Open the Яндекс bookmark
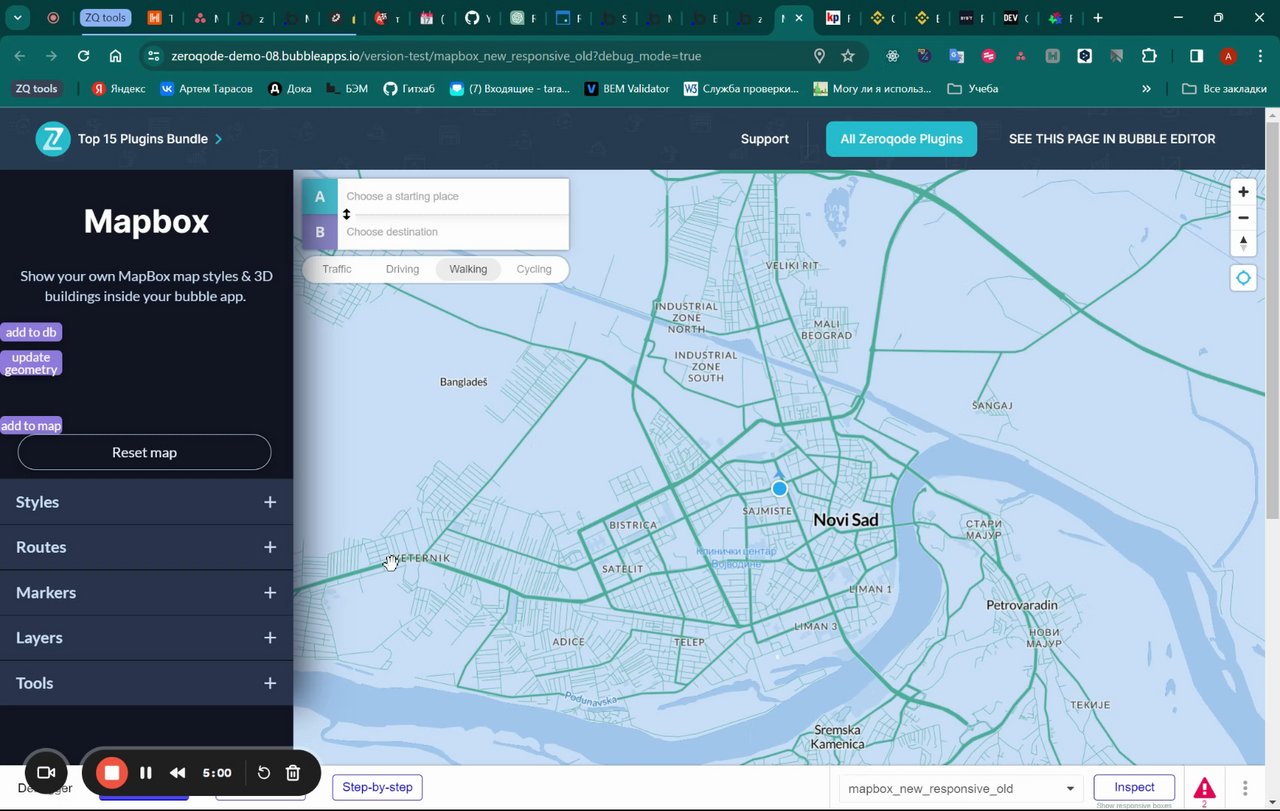The height and width of the screenshot is (811, 1280). pos(118,89)
